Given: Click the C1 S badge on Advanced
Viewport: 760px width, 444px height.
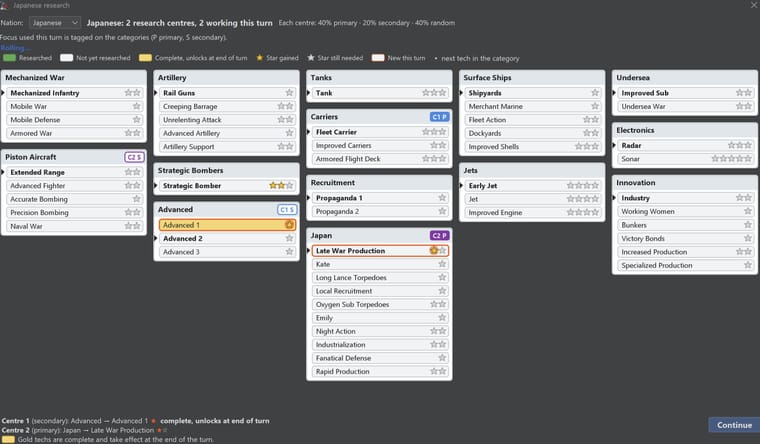Looking at the screenshot, I should pos(286,209).
